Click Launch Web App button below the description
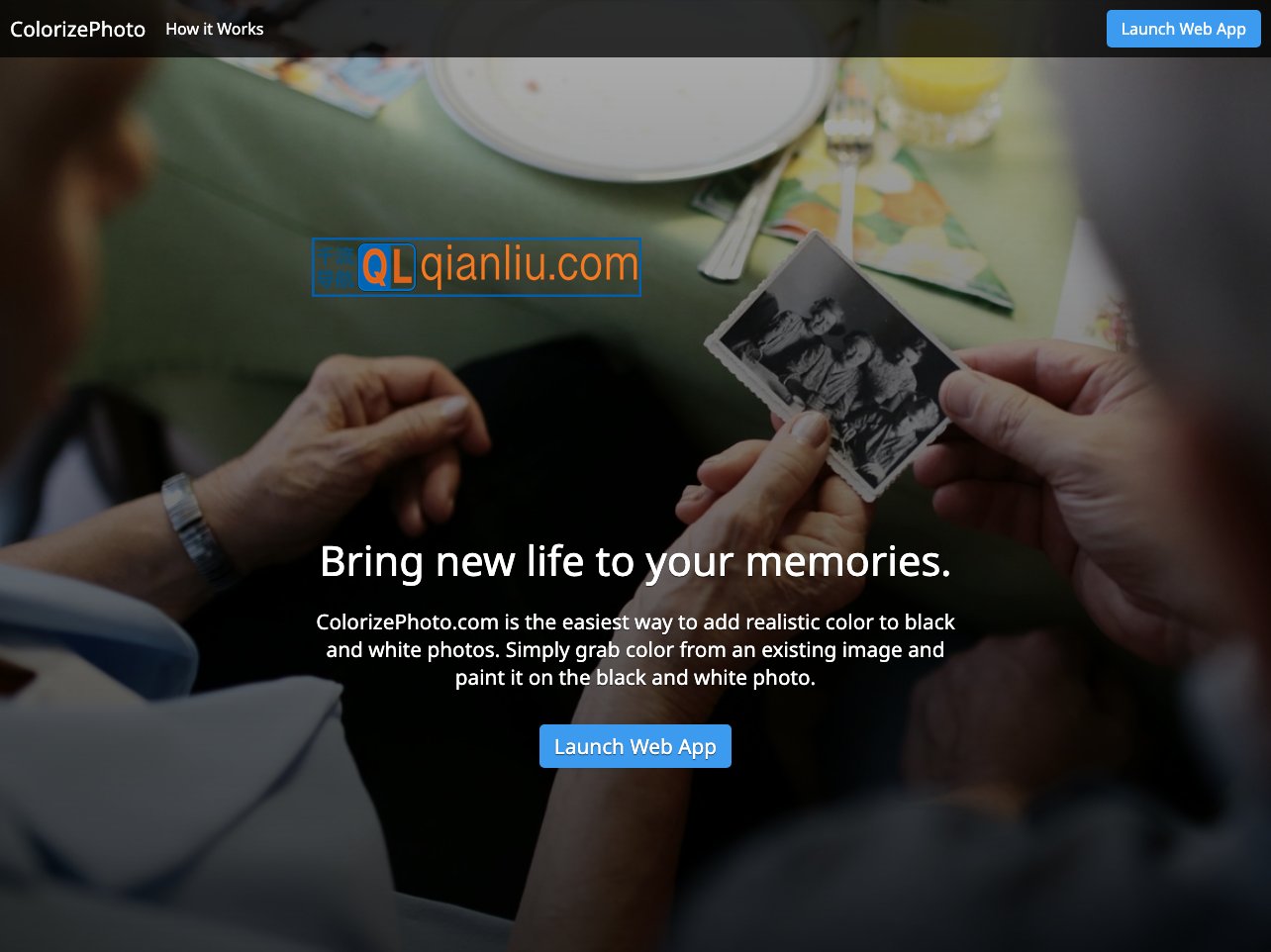The image size is (1271, 952). coord(635,746)
